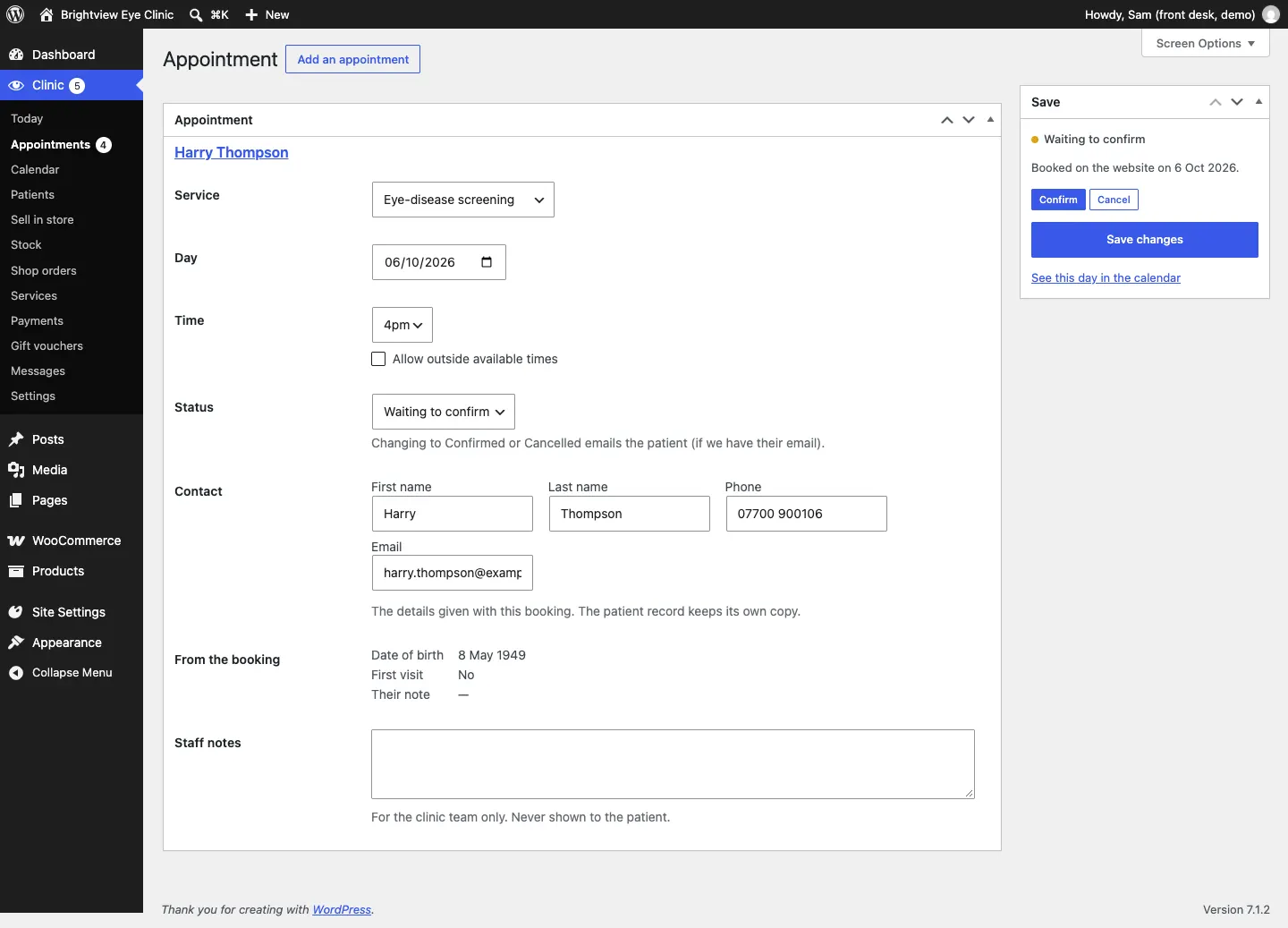Click the blue Confirm button
The height and width of the screenshot is (928, 1288).
(x=1058, y=200)
